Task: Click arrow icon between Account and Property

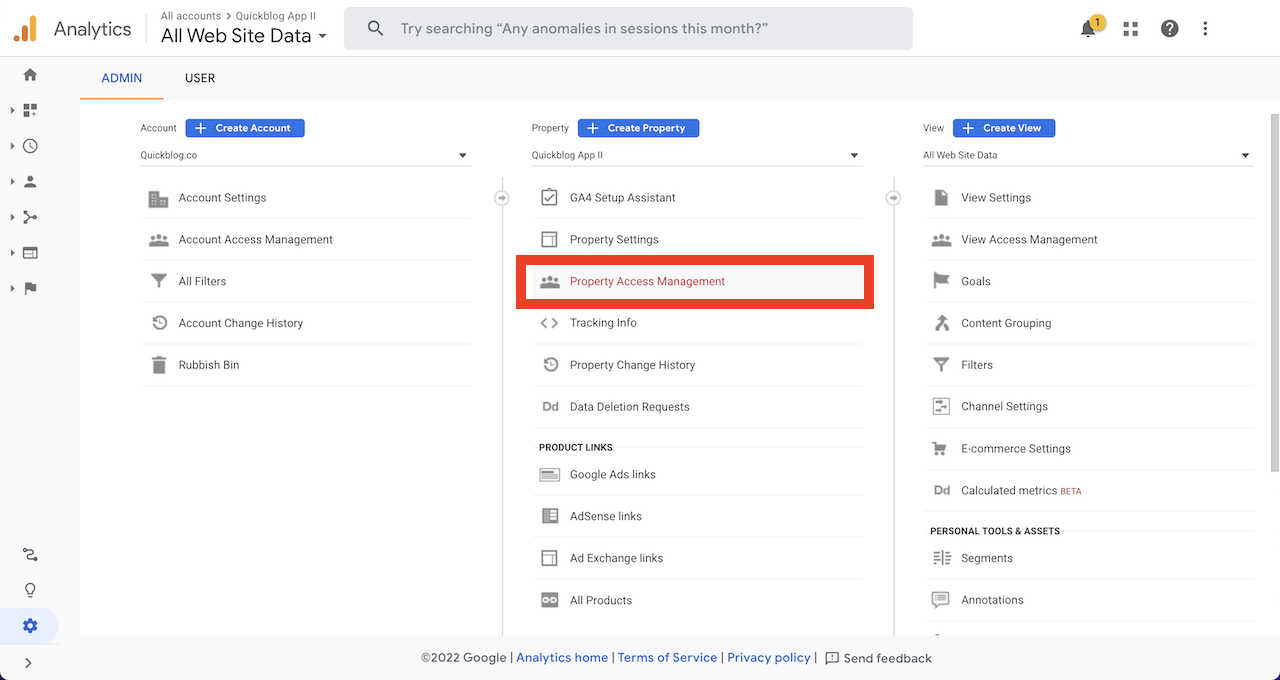Action: (x=502, y=198)
